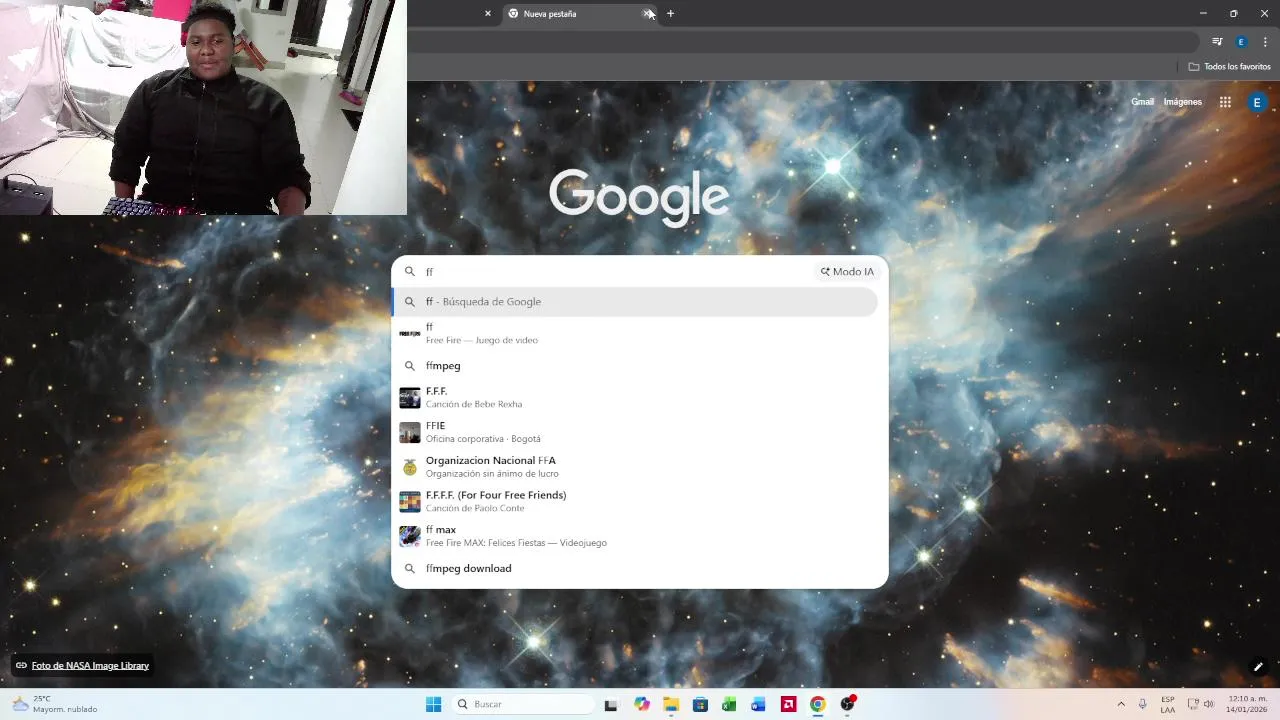
Task: Open the Google account avatar E on page
Action: 1257,102
